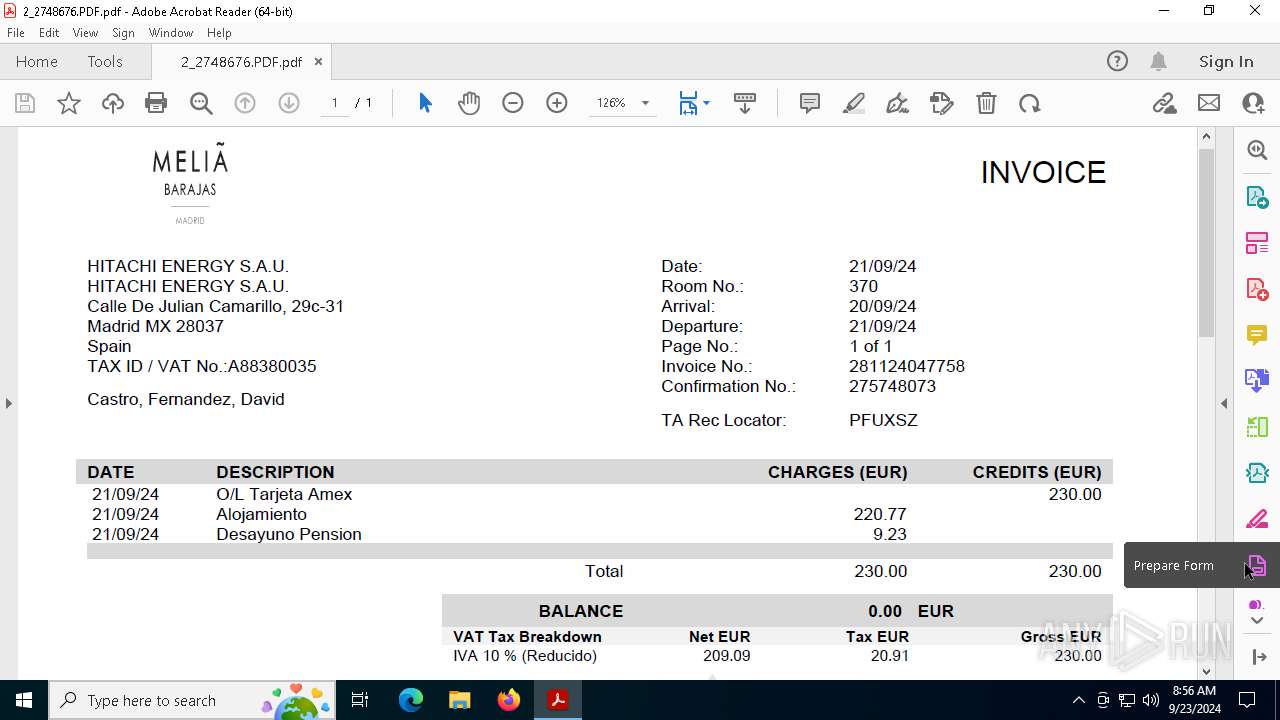
Task: Collapse the right tools pane arrow
Action: click(1224, 403)
